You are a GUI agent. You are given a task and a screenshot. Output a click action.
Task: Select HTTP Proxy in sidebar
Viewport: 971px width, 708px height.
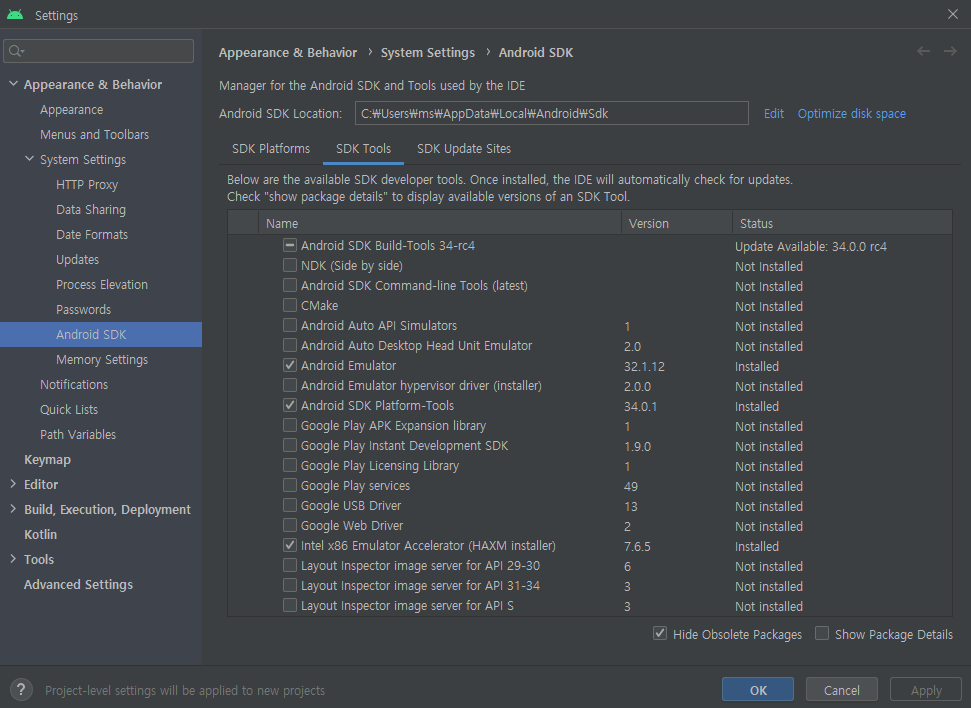click(x=87, y=185)
